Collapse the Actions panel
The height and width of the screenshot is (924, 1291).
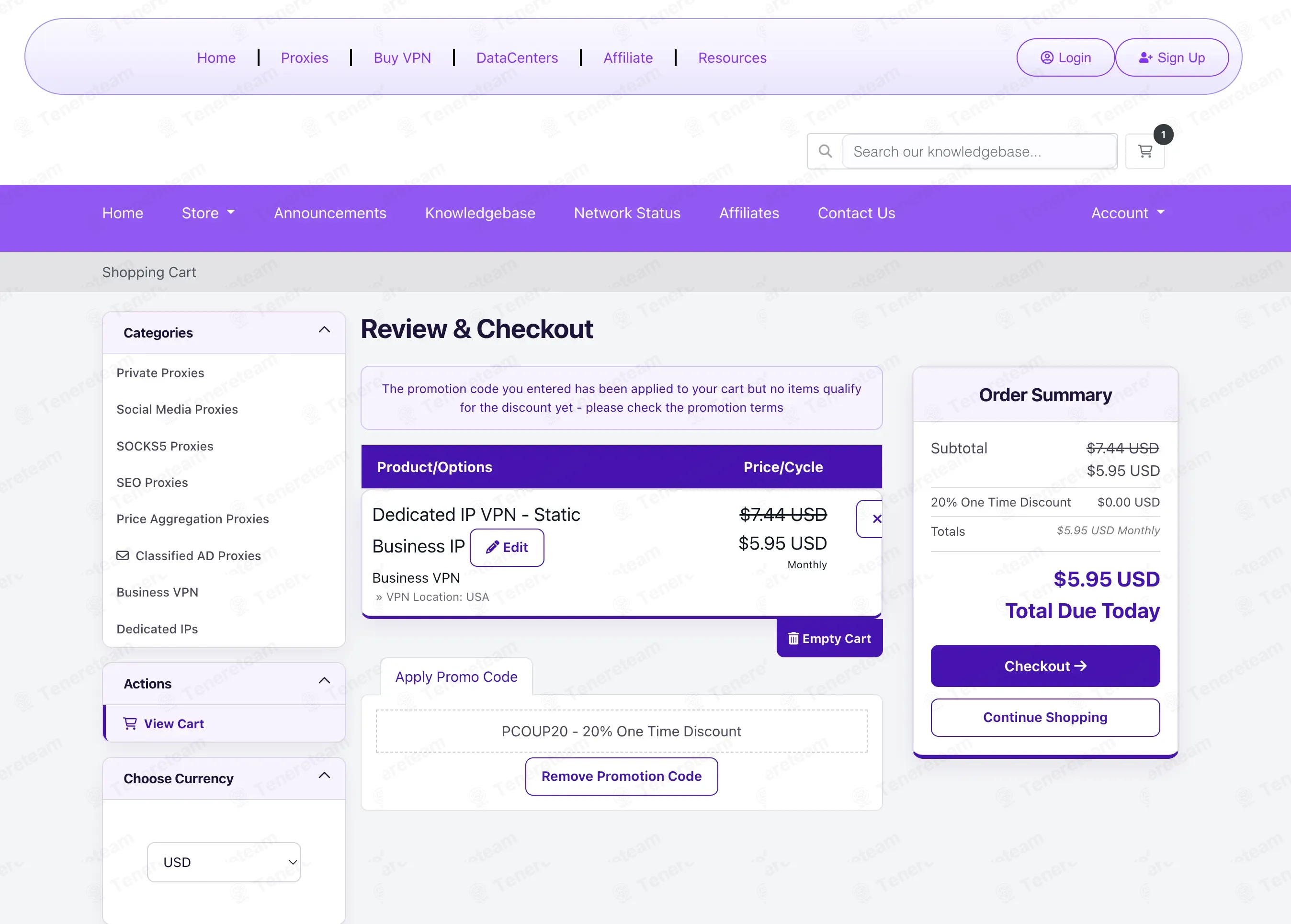(x=324, y=680)
